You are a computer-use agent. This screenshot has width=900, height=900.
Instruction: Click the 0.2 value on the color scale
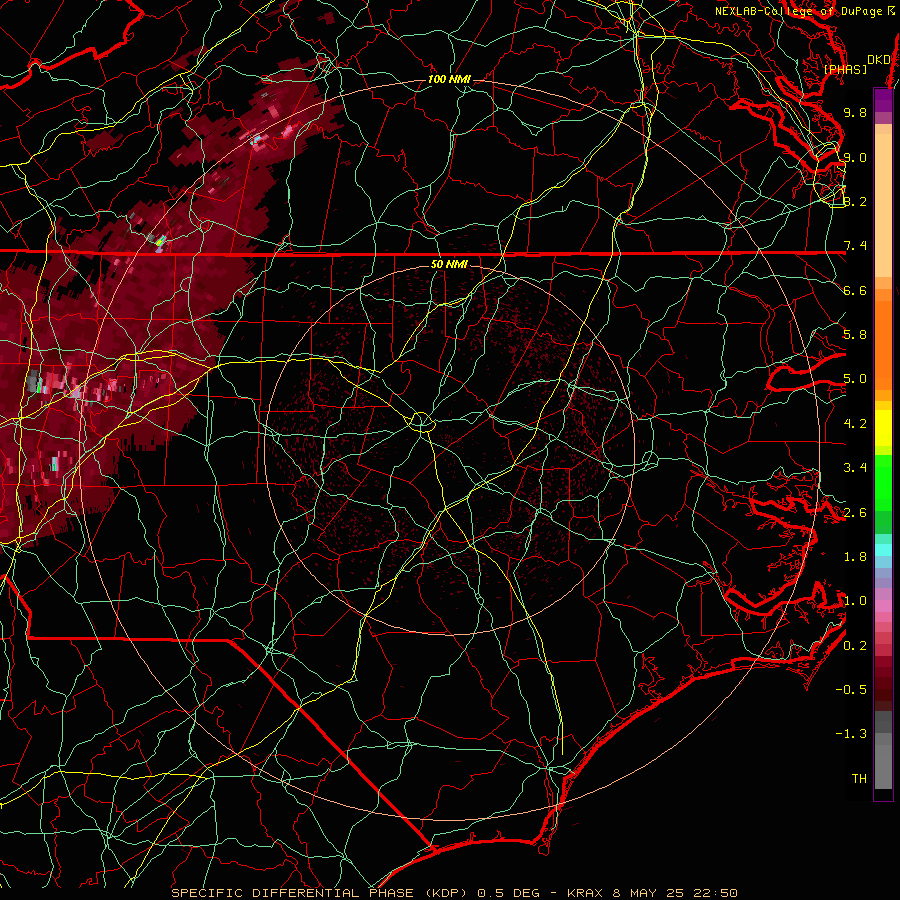pos(855,646)
